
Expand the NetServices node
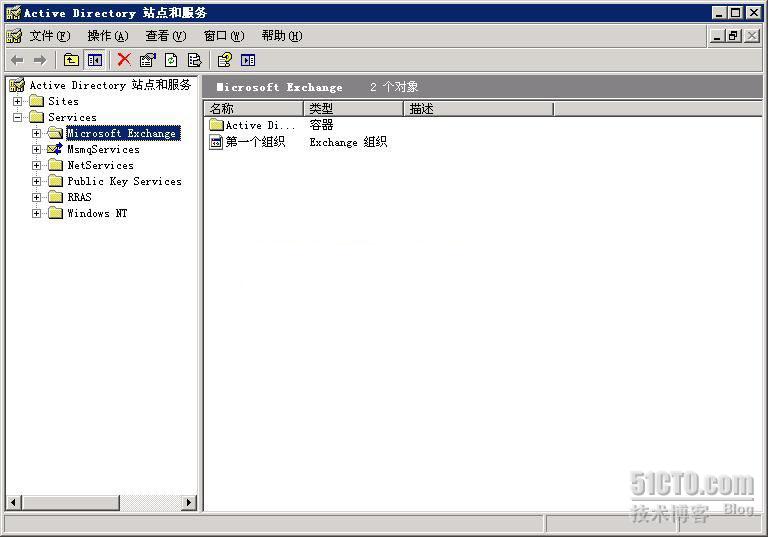click(x=37, y=166)
